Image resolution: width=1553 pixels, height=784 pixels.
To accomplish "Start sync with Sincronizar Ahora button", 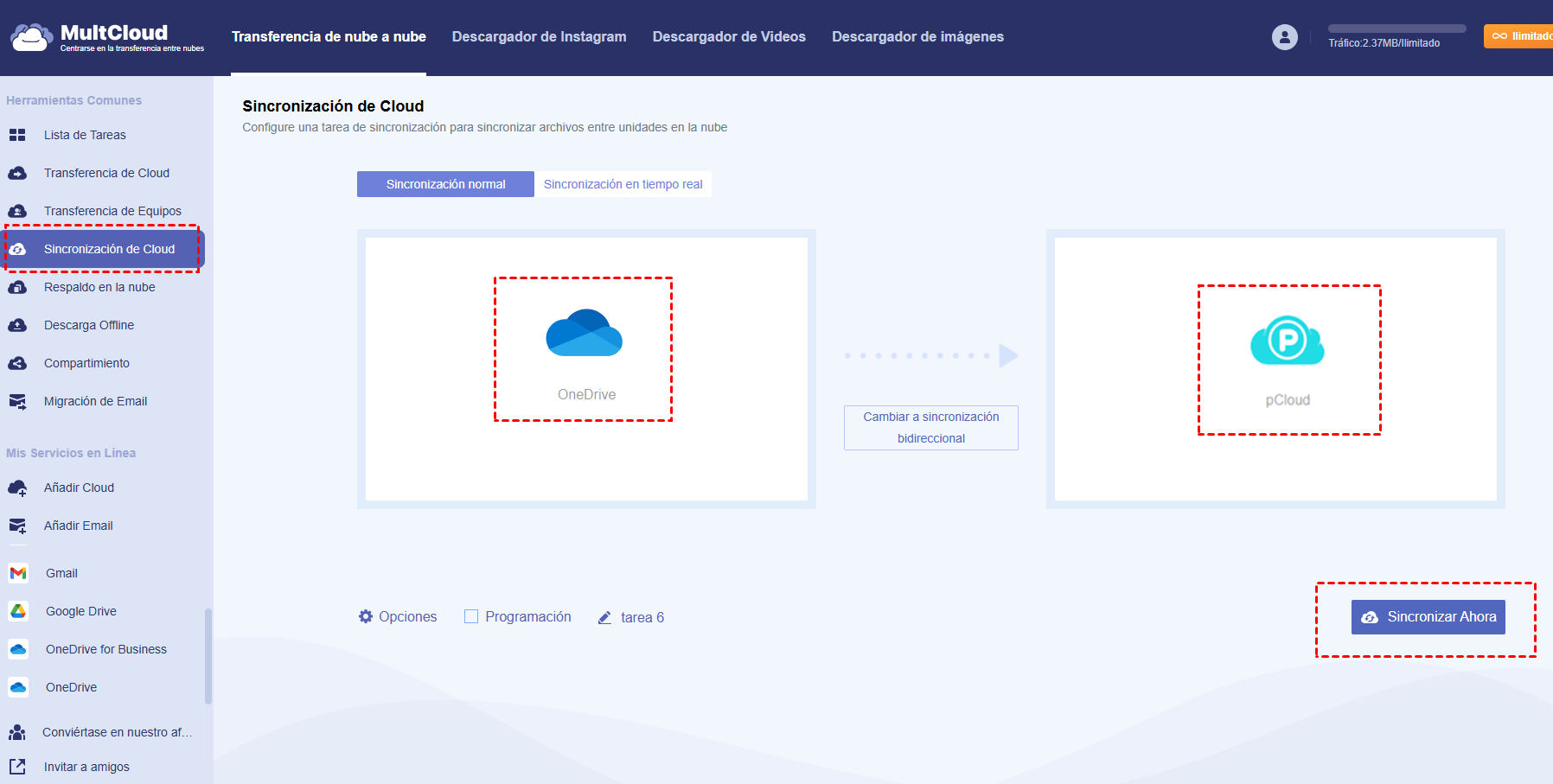I will click(1428, 617).
